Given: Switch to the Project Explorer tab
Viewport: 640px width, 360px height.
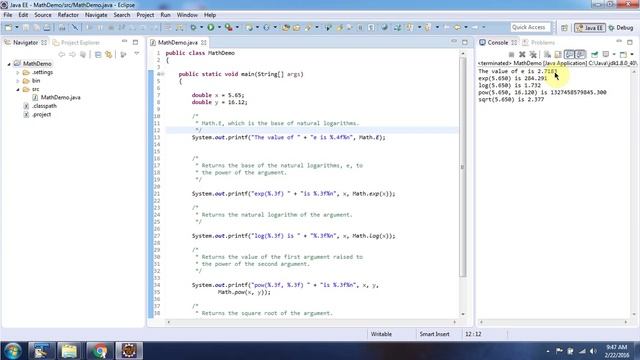Looking at the screenshot, I should pyautogui.click(x=76, y=42).
